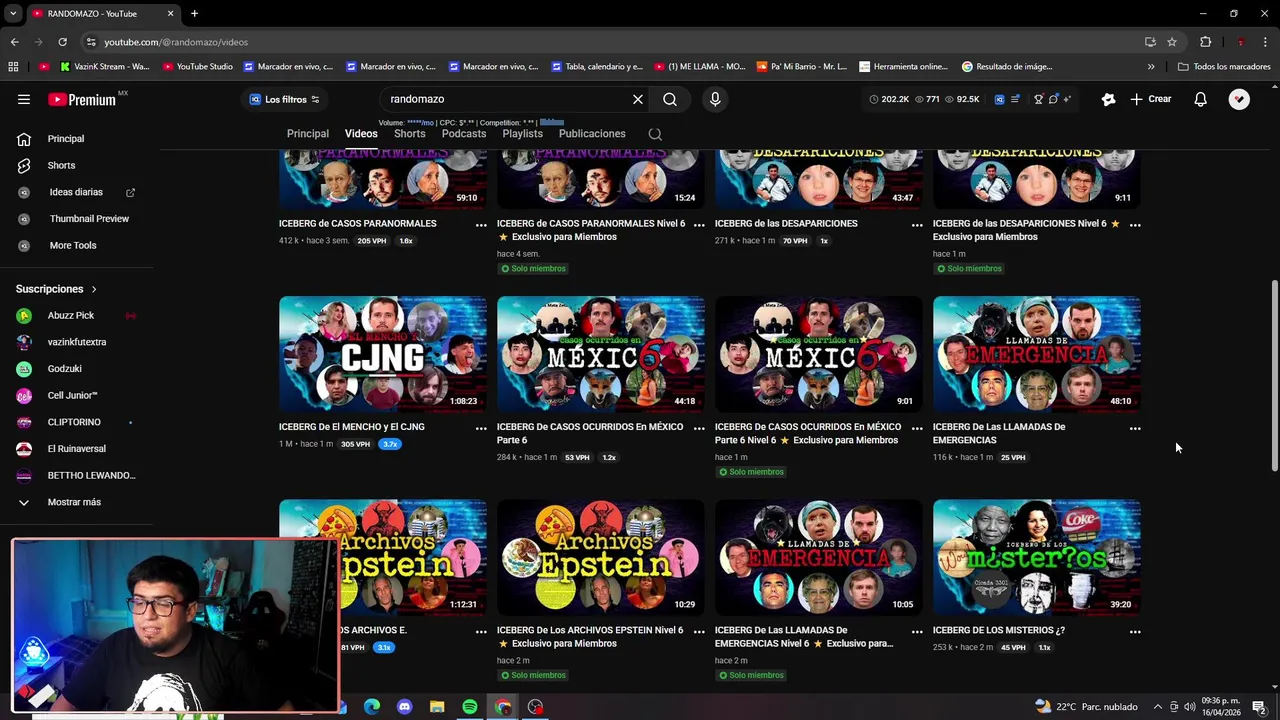
Task: Switch to the Principal channel tab
Action: click(x=308, y=133)
